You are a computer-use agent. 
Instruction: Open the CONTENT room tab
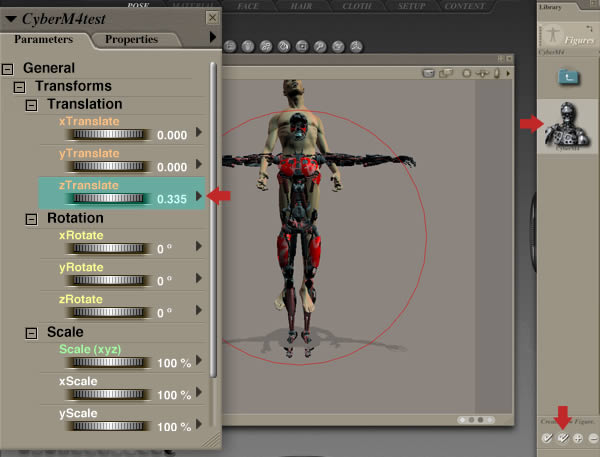[x=465, y=6]
